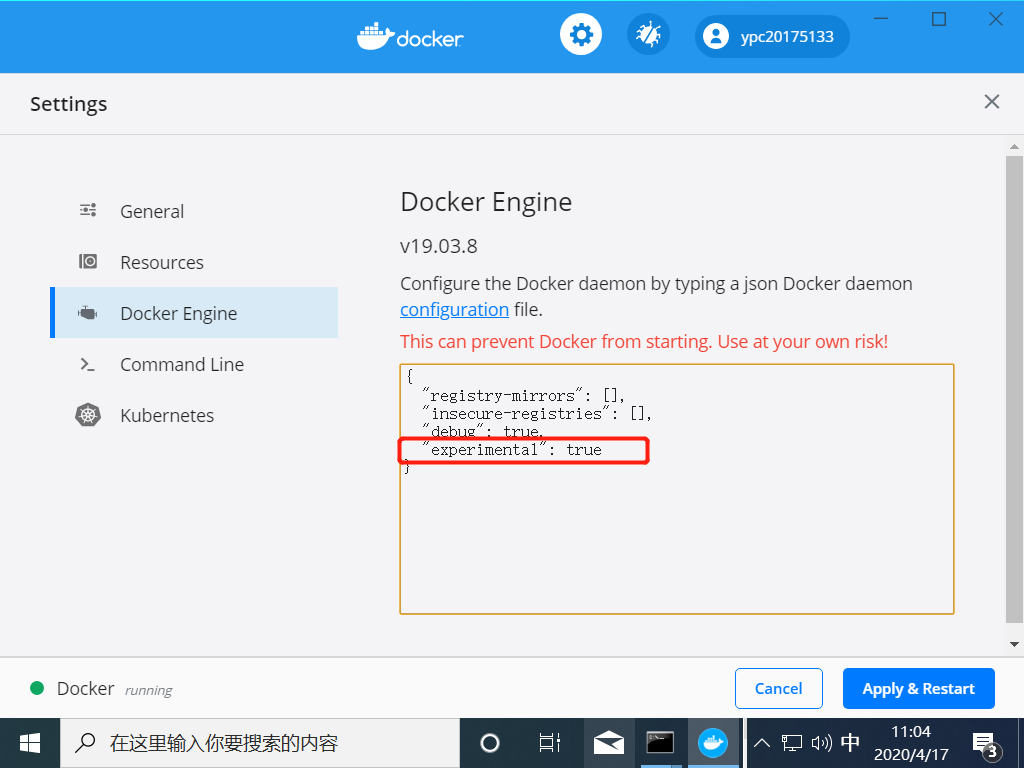Click the General sliders icon

(88, 210)
